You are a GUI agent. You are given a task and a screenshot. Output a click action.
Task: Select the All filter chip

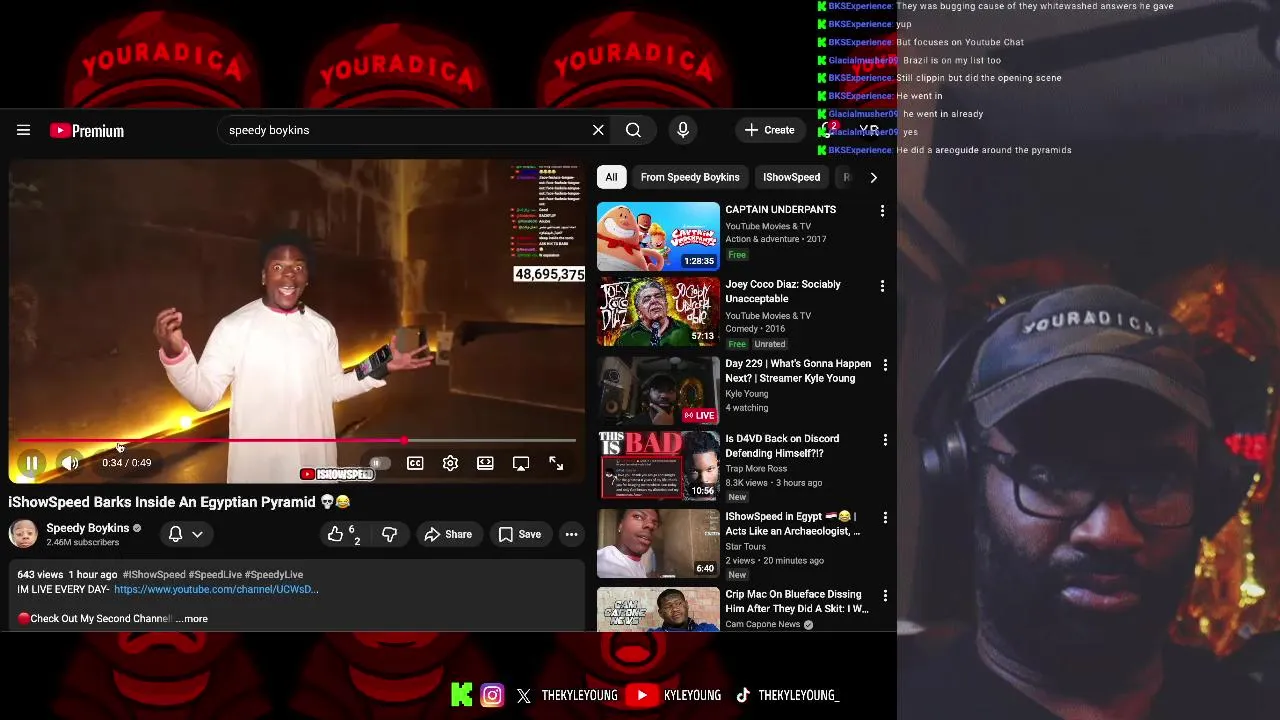611,177
